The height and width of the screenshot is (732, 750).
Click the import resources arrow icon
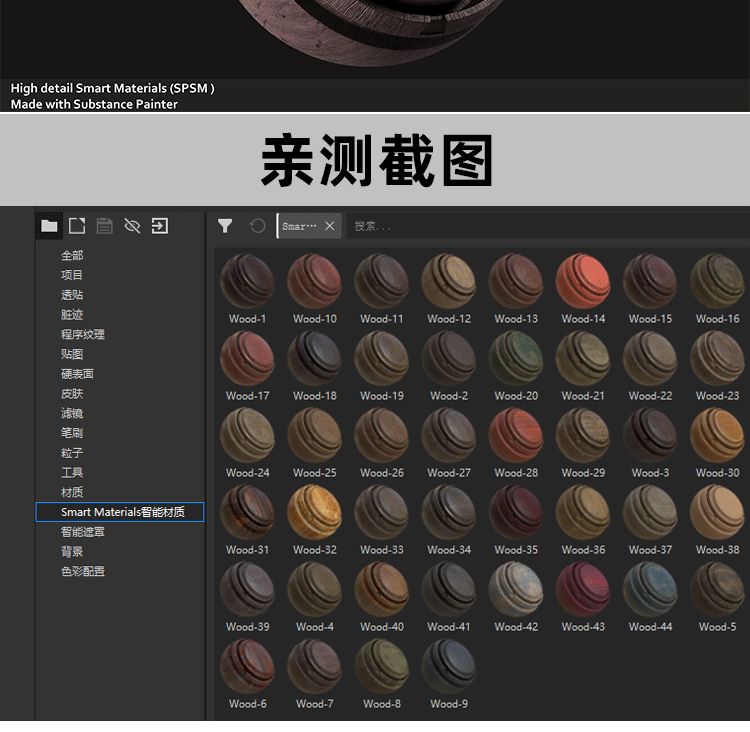160,226
